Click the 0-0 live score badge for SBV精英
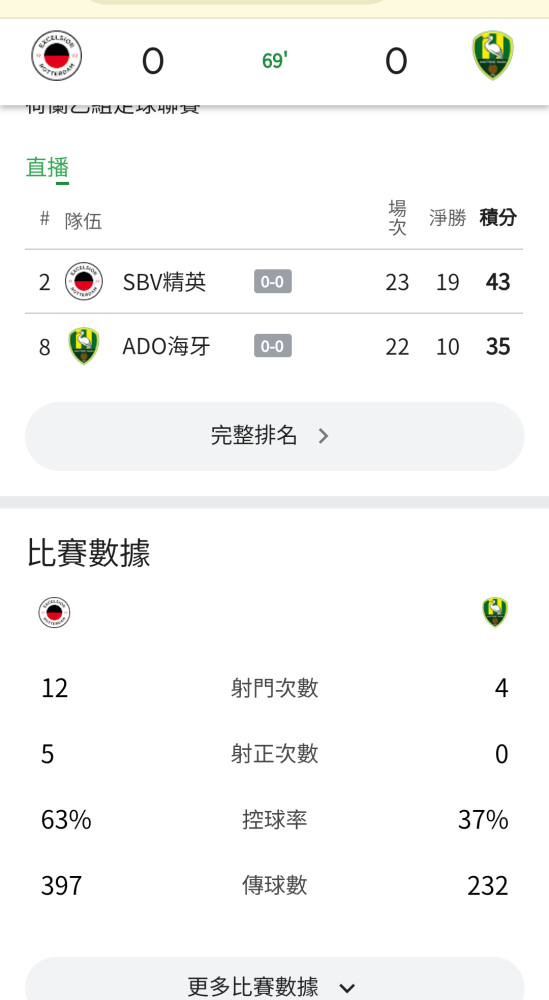This screenshot has height=1000, width=549. (x=272, y=281)
